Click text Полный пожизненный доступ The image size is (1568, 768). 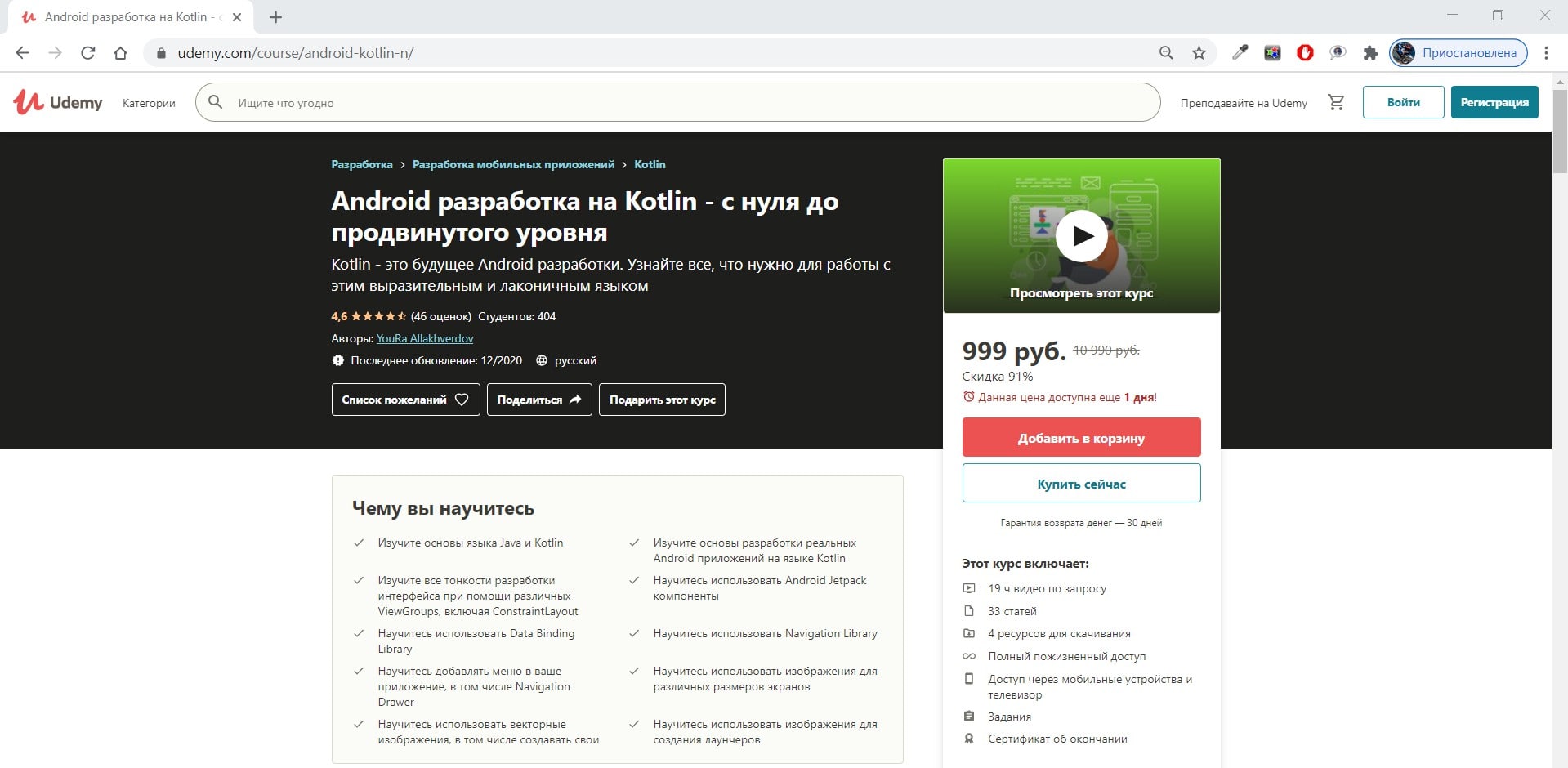(x=1066, y=656)
